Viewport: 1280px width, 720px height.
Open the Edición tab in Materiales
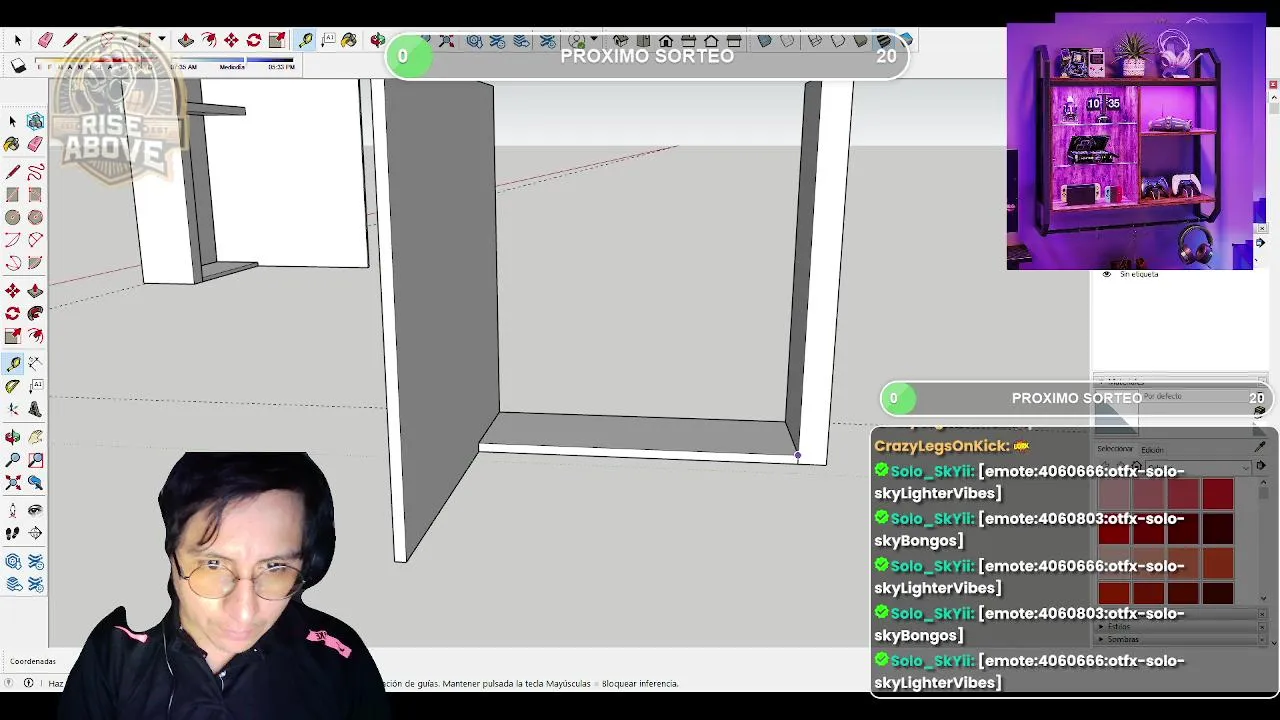1152,450
